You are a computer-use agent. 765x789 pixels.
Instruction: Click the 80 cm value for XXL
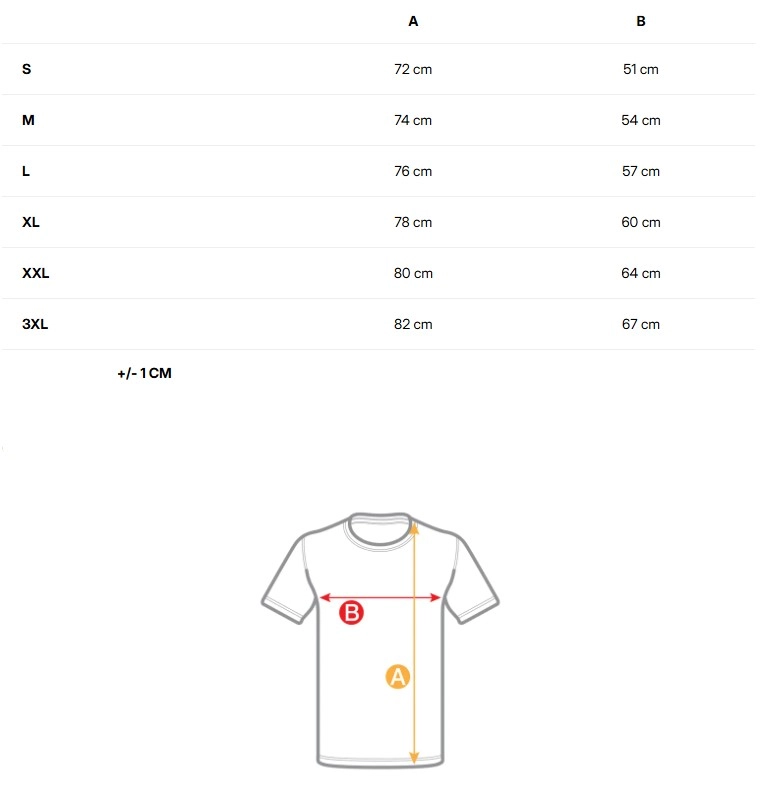pos(413,273)
